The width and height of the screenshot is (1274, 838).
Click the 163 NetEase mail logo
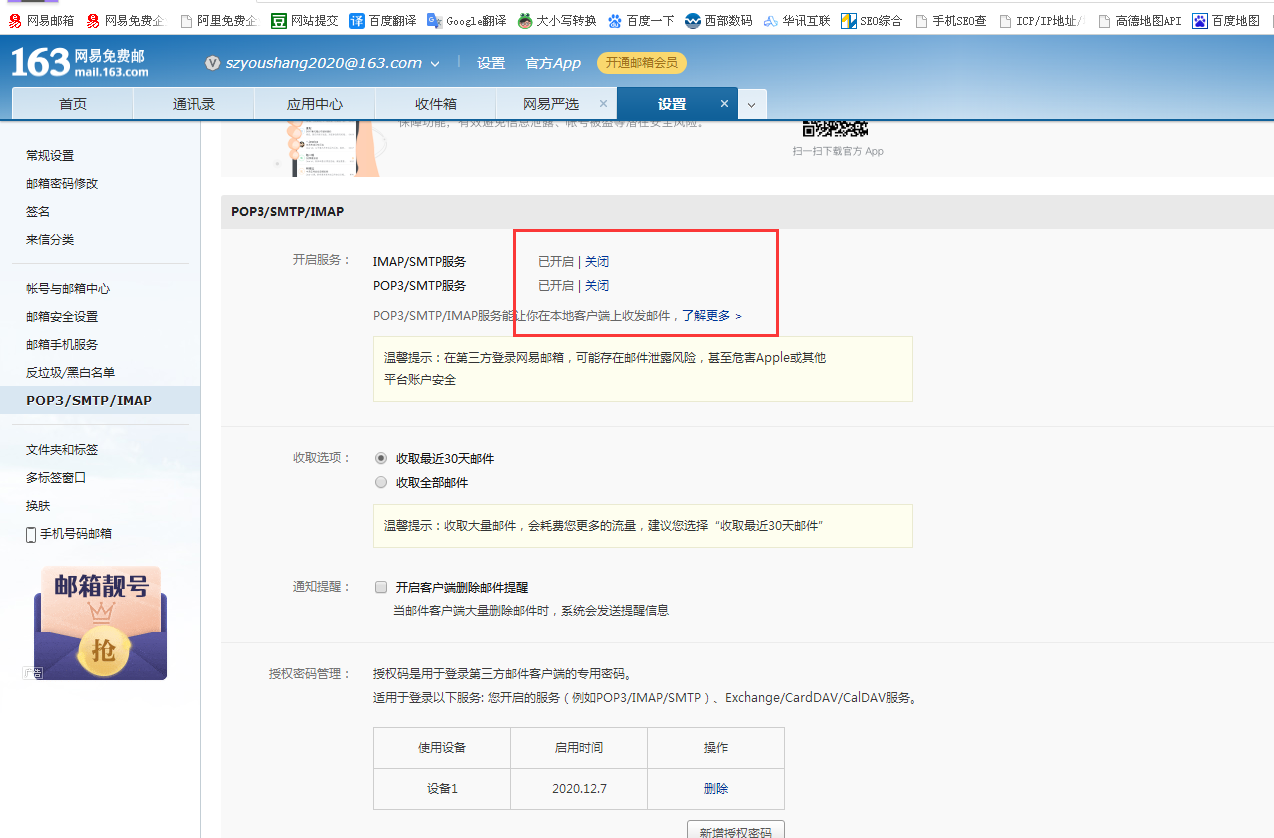pyautogui.click(x=80, y=62)
